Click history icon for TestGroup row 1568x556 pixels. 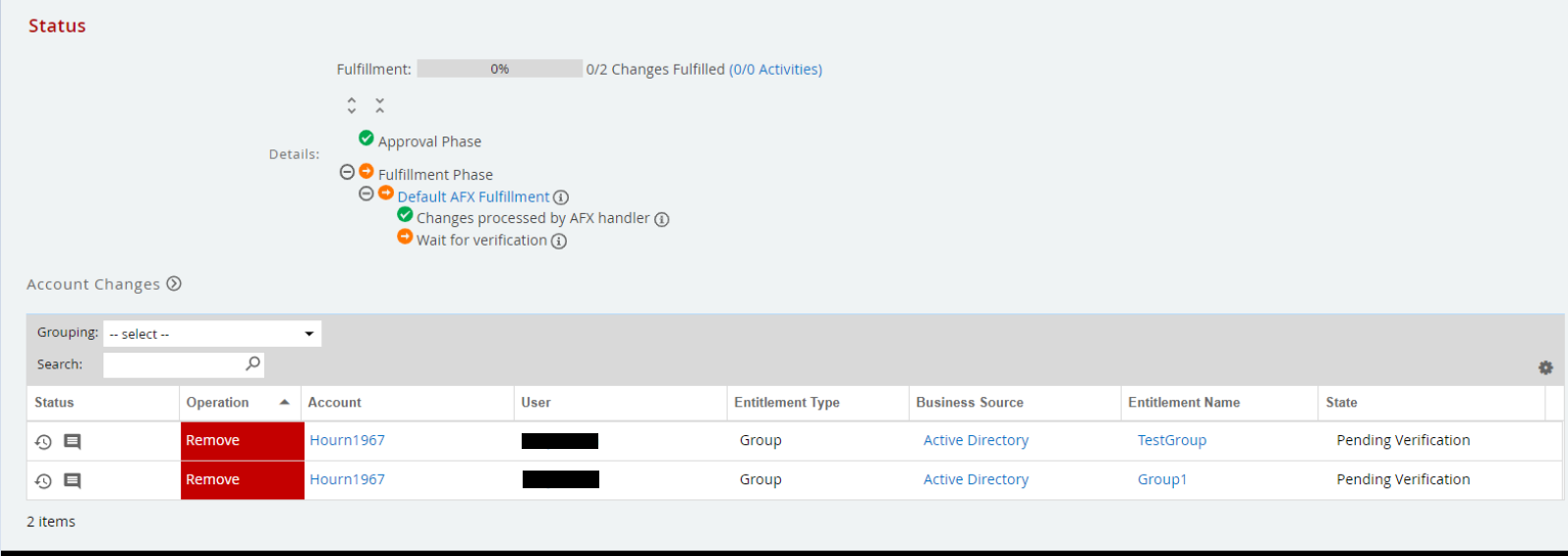pos(43,442)
